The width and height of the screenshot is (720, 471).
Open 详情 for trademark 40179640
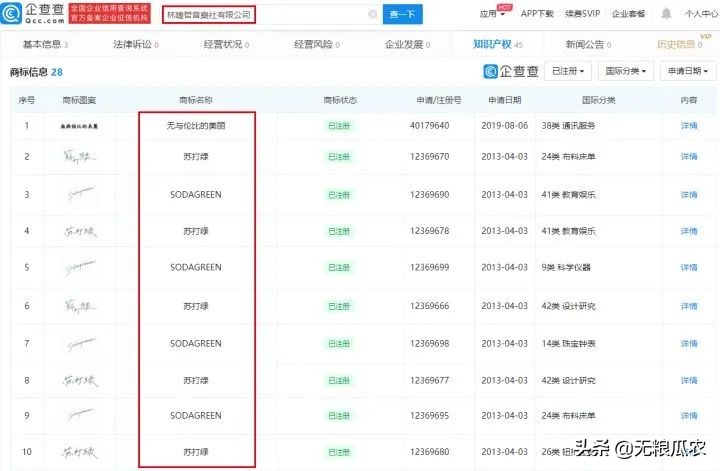(x=689, y=126)
